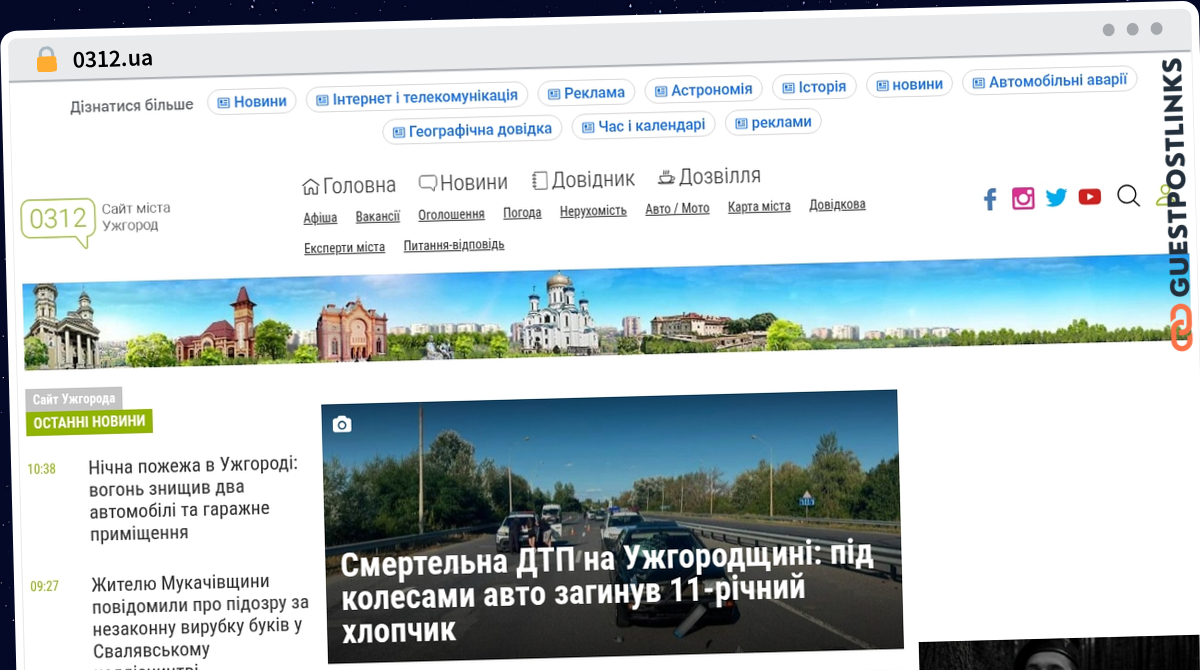This screenshot has height=670, width=1200.
Task: Click the Час і календарі chip
Action: click(644, 126)
